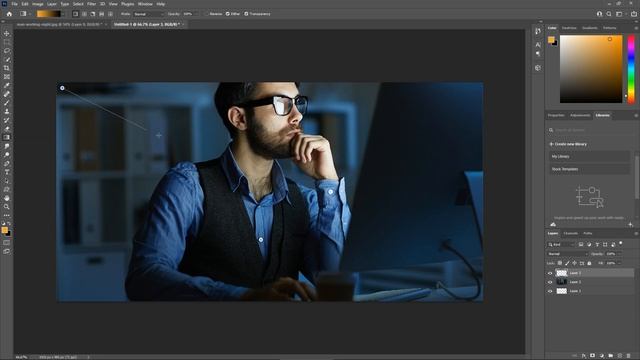Open the Color panel options menu
The width and height of the screenshot is (640, 360).
pyautogui.click(x=636, y=28)
